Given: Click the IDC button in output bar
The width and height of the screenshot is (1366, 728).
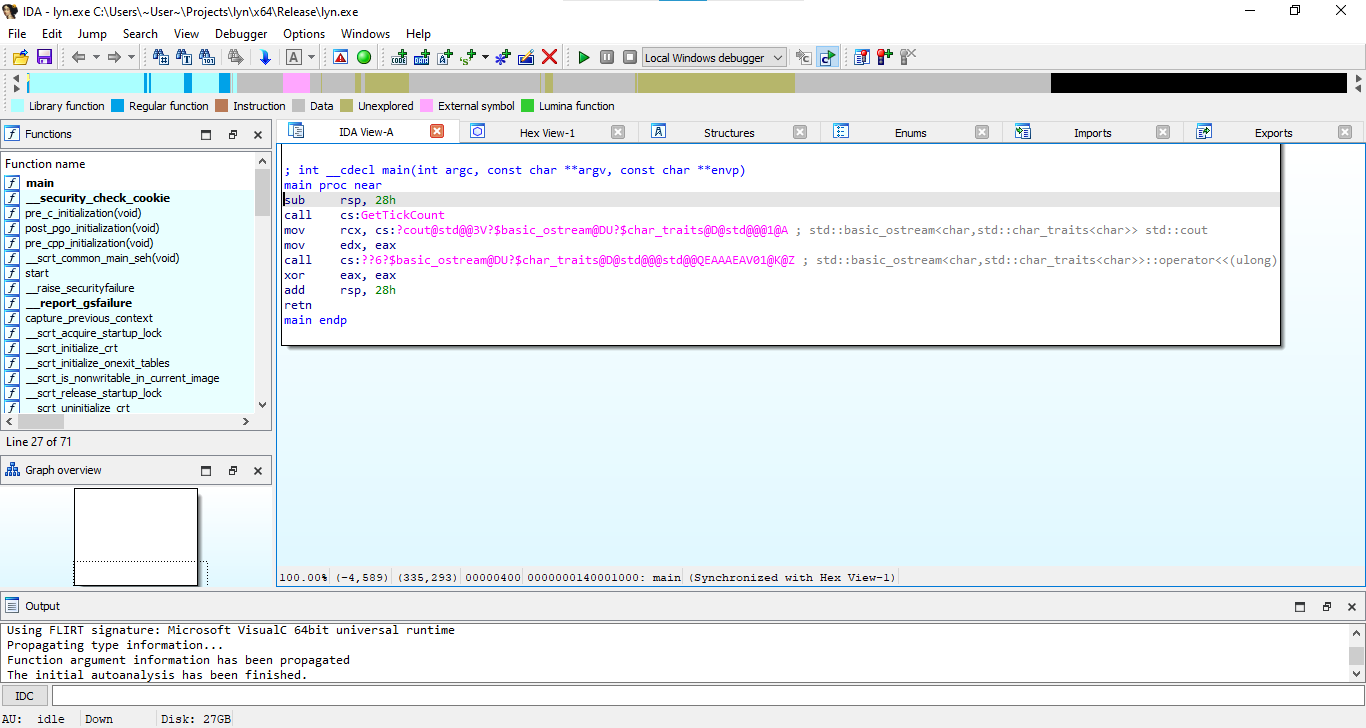Looking at the screenshot, I should pos(25,696).
